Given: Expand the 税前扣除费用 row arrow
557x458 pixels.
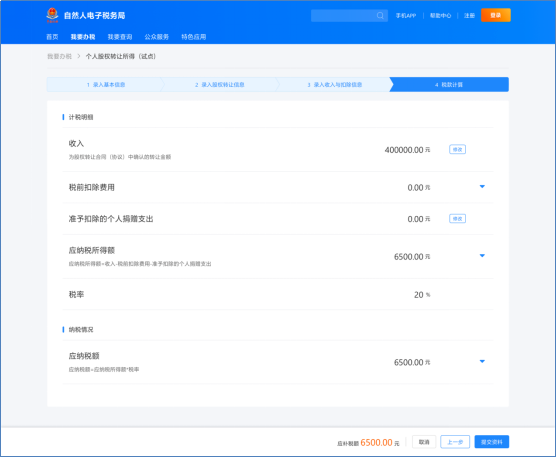Looking at the screenshot, I should 482,187.
